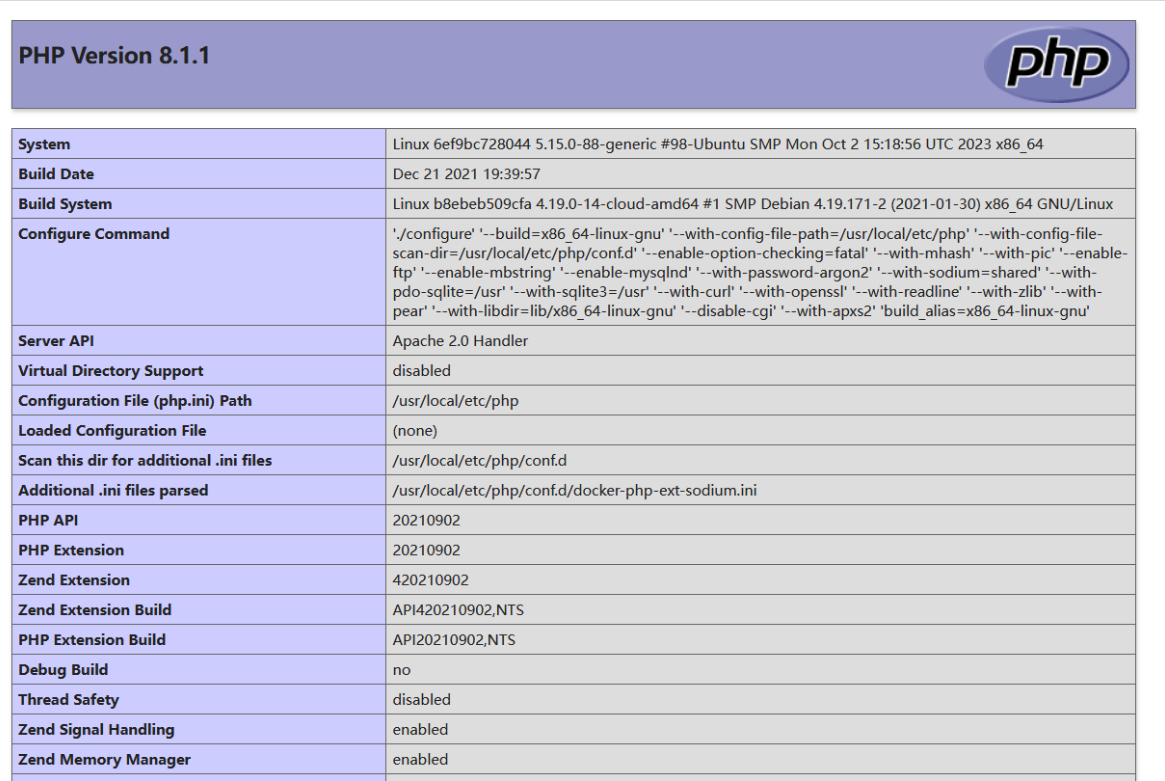Select Apache 2.0 Handler value
The height and width of the screenshot is (781, 1165).
tap(461, 340)
